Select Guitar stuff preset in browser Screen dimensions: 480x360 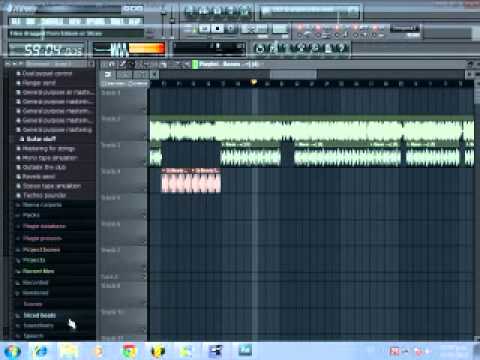tap(41, 139)
